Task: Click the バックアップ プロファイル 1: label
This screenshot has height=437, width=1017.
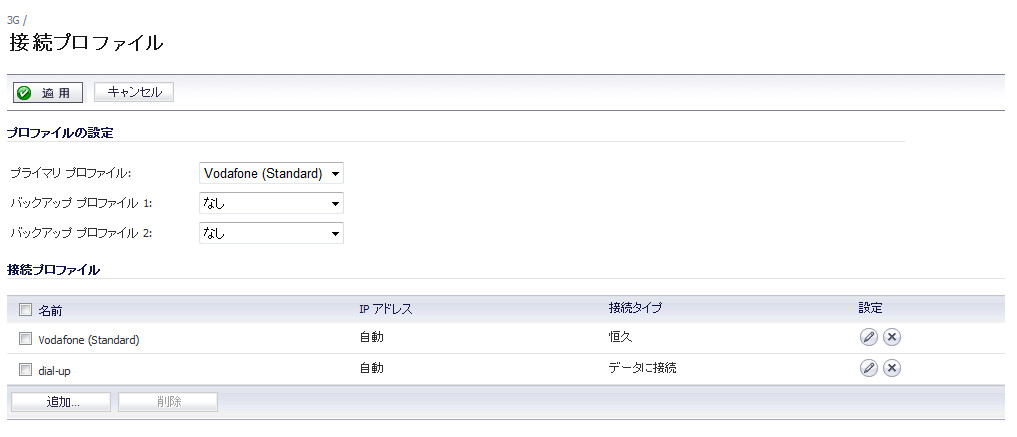Action: [81, 203]
